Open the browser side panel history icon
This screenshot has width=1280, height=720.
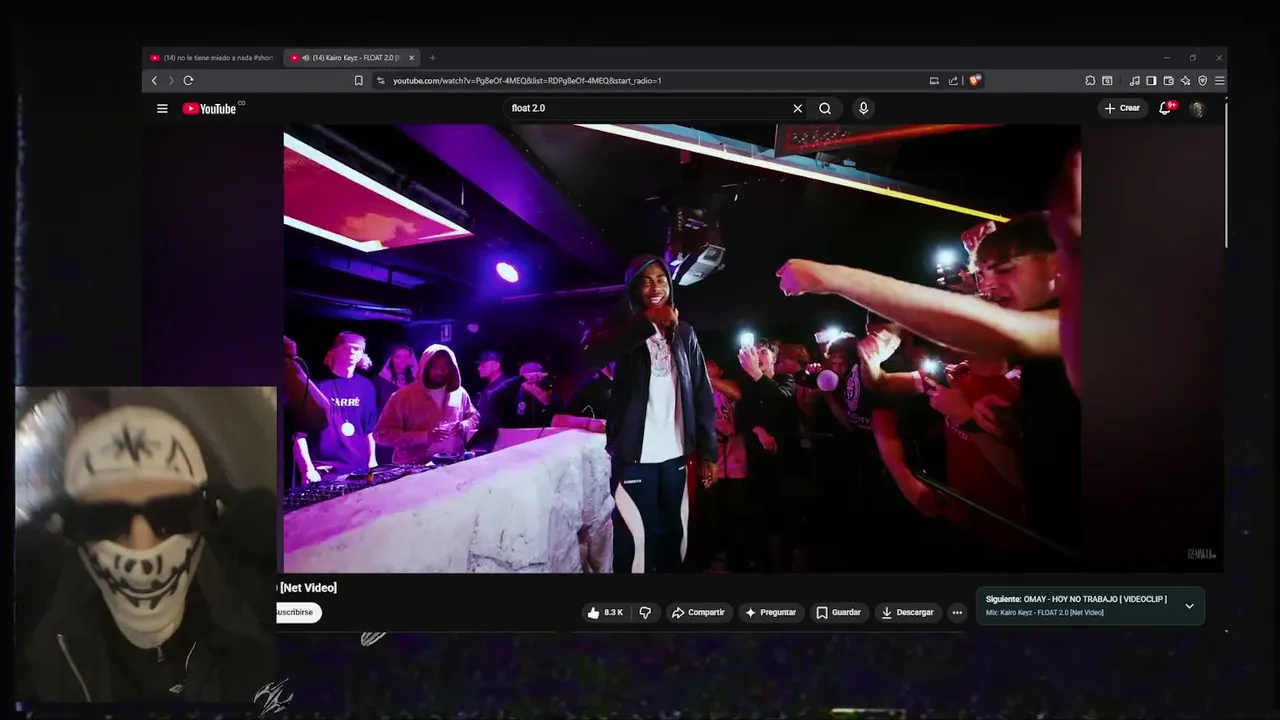coord(1107,80)
